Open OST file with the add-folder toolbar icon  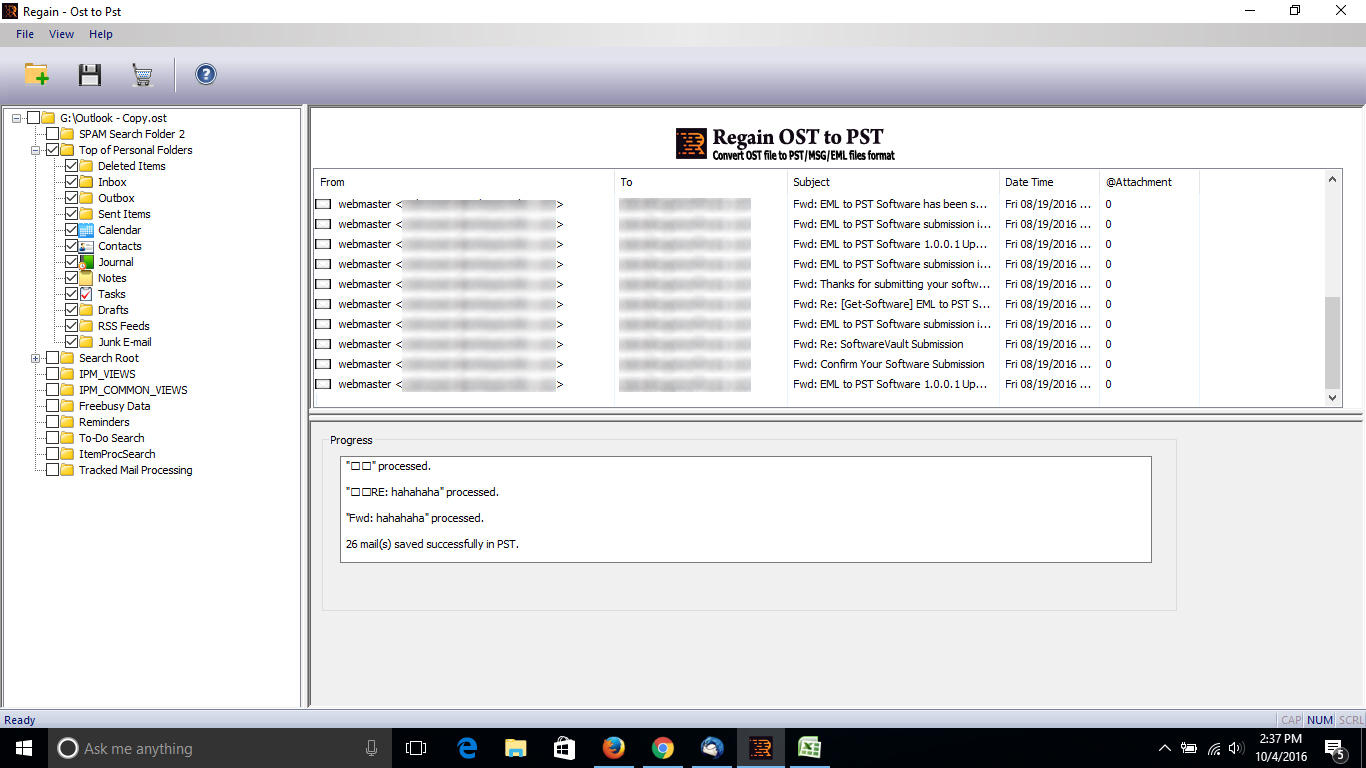37,74
